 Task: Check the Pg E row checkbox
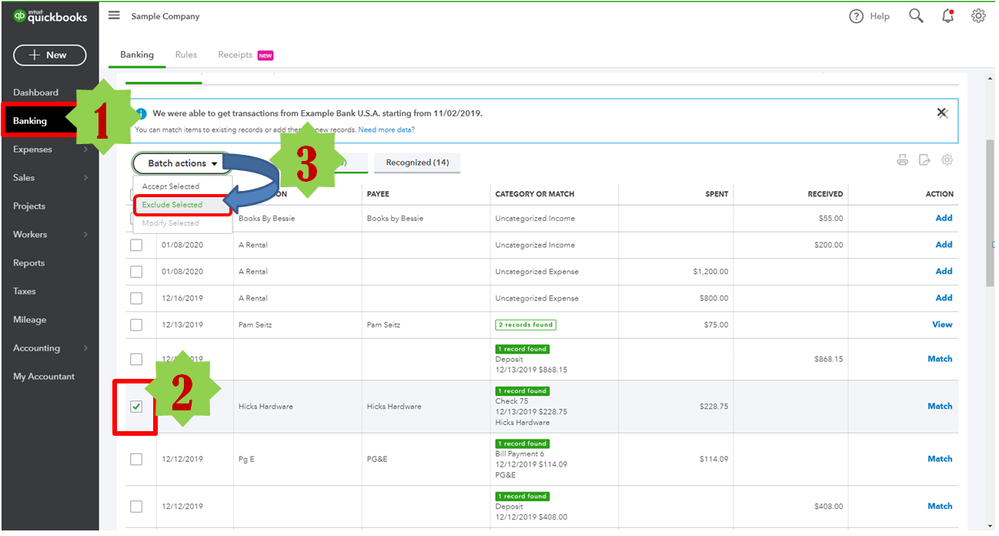tap(136, 459)
